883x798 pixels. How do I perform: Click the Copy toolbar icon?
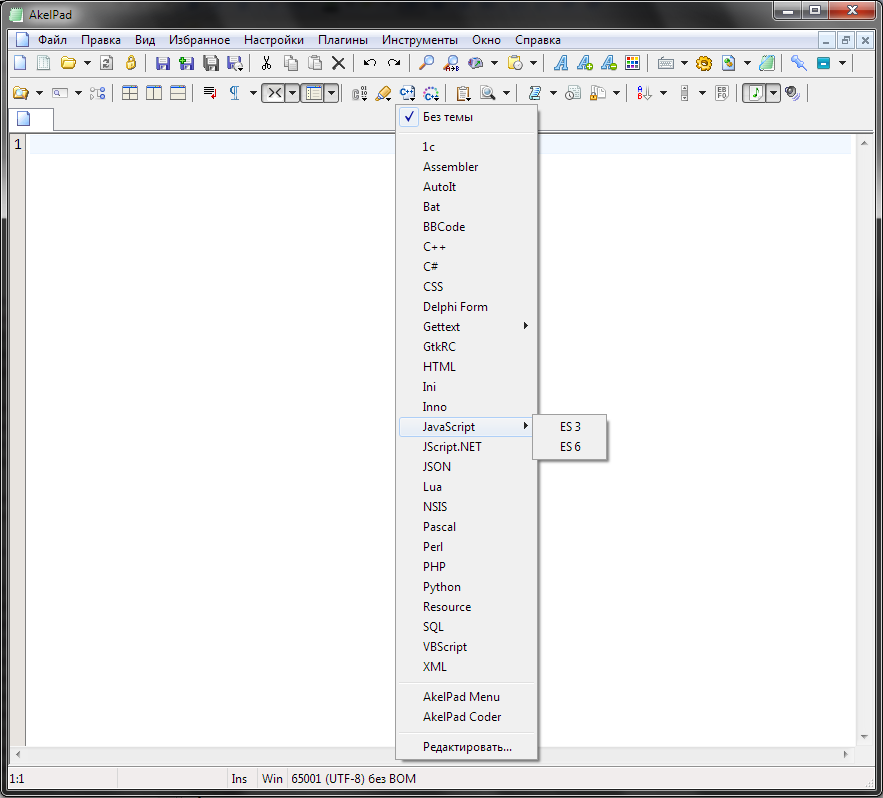[x=291, y=63]
